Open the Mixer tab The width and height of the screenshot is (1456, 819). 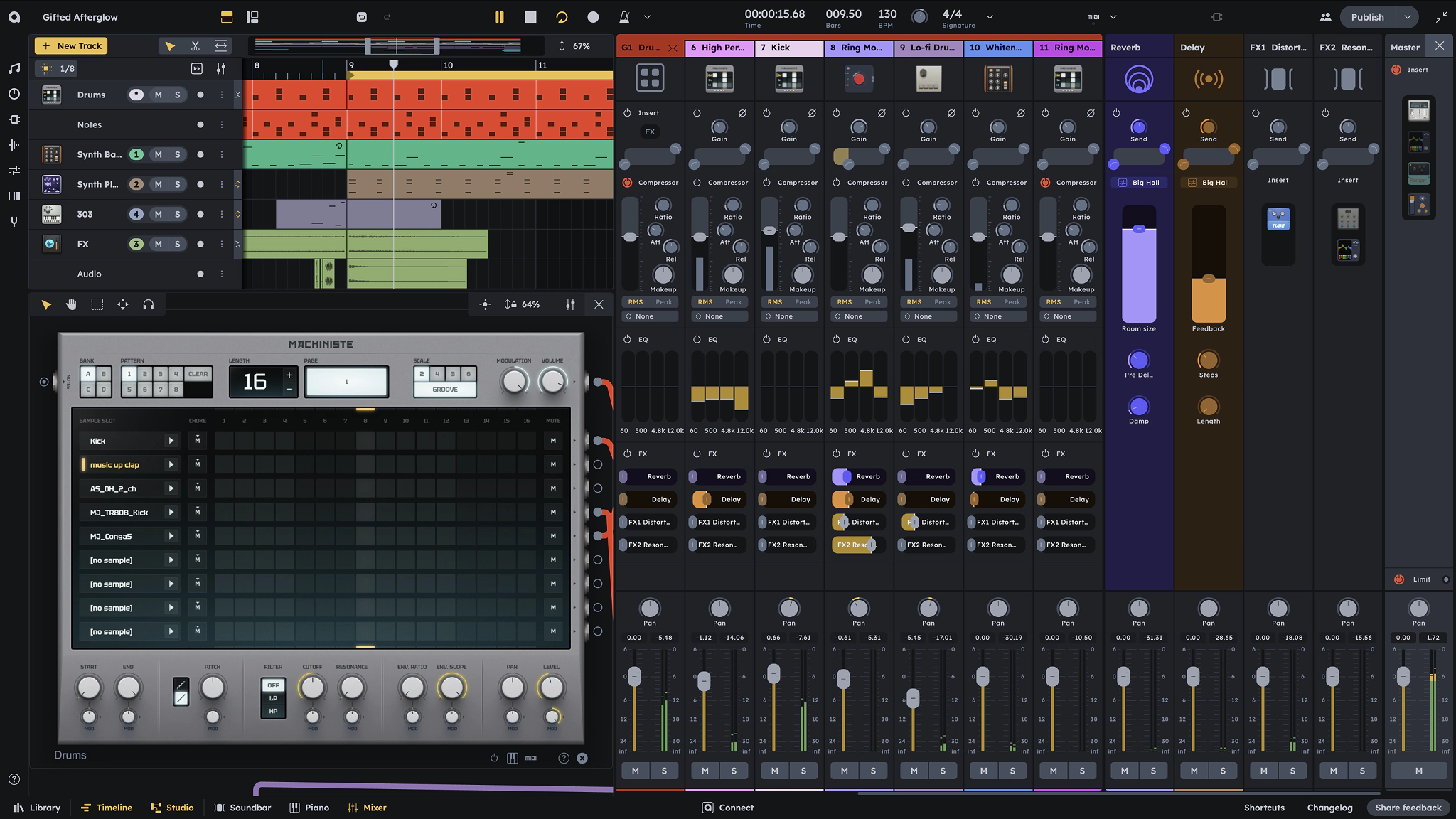click(x=367, y=808)
